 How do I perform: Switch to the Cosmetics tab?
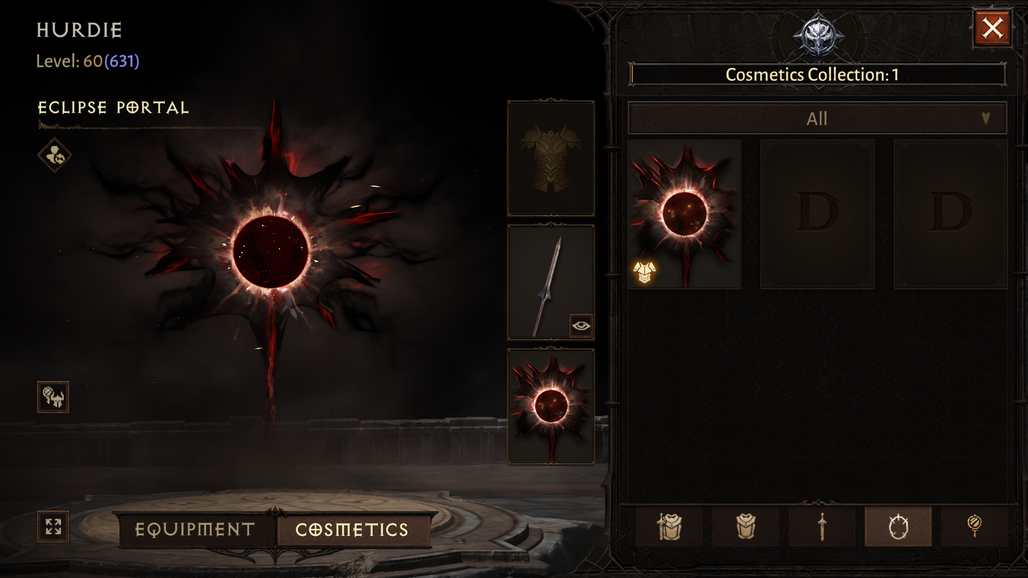pos(352,530)
